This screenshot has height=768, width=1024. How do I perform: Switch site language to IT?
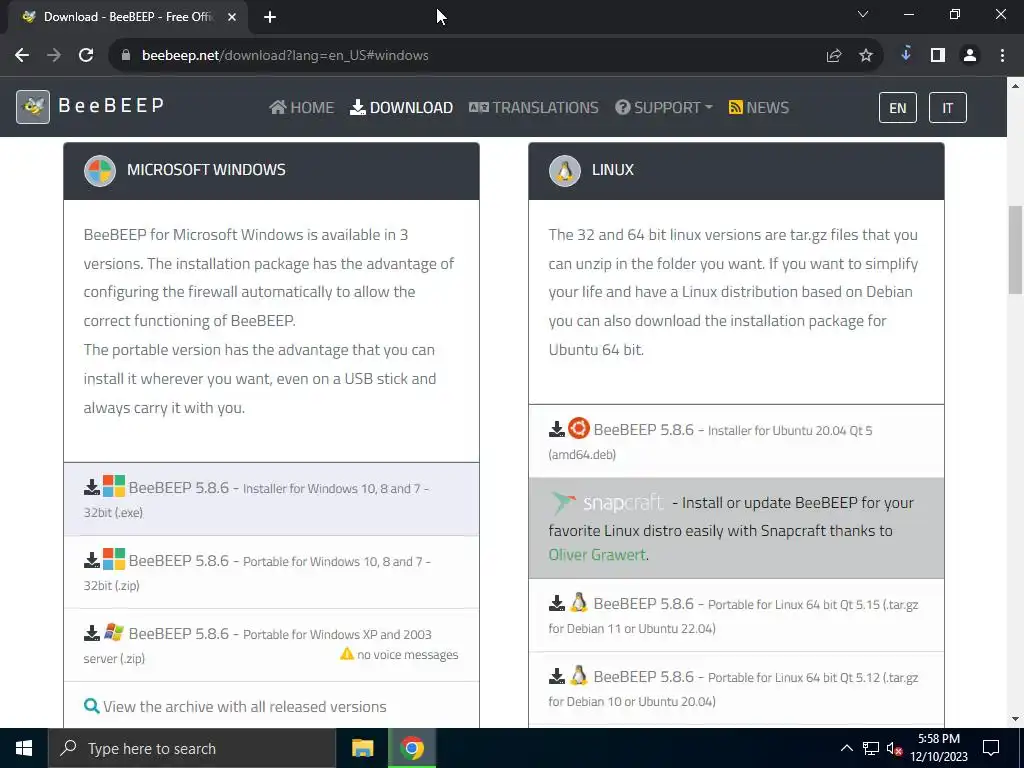click(947, 108)
